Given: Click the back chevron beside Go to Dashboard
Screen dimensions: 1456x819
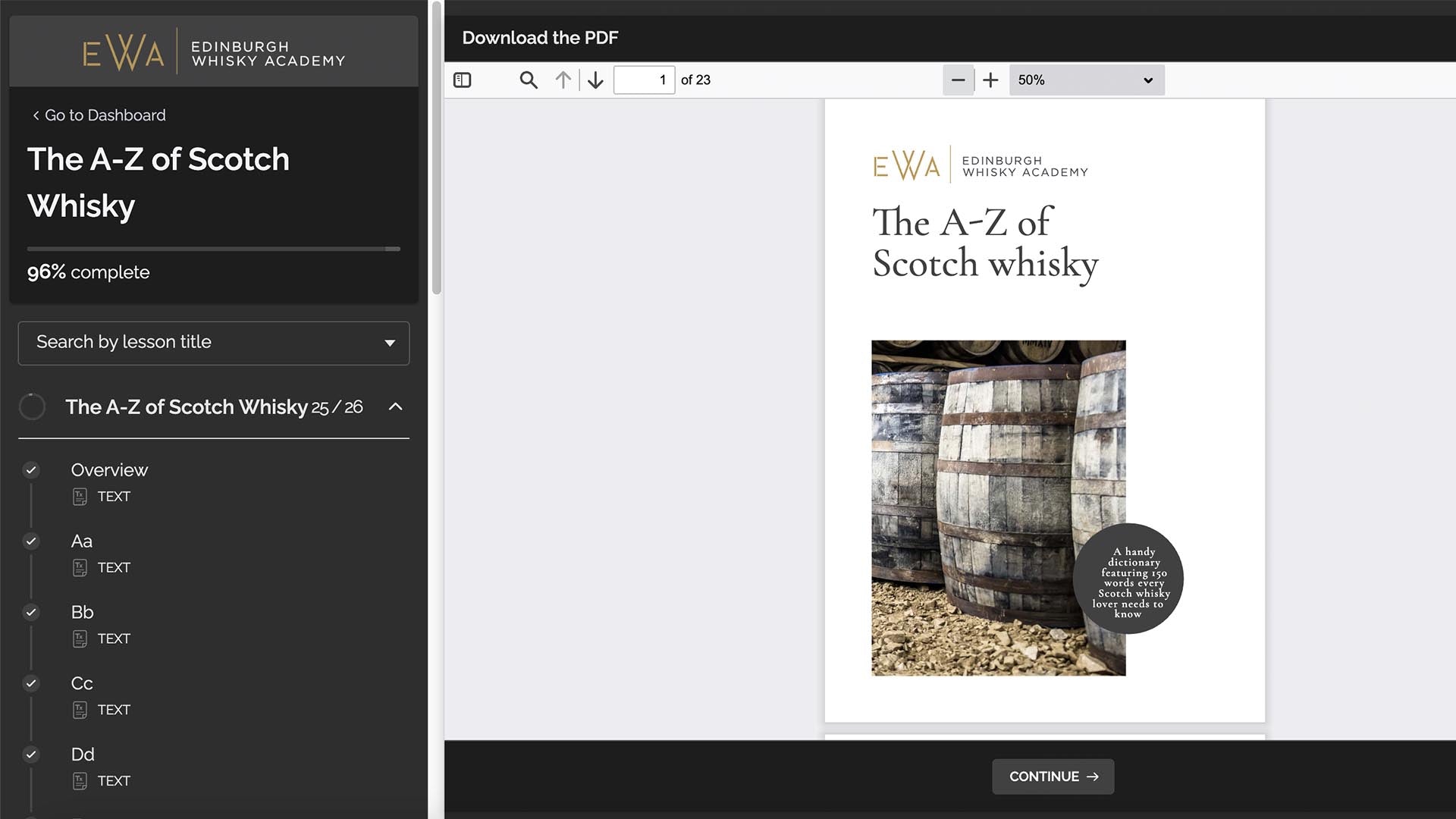Looking at the screenshot, I should [36, 115].
